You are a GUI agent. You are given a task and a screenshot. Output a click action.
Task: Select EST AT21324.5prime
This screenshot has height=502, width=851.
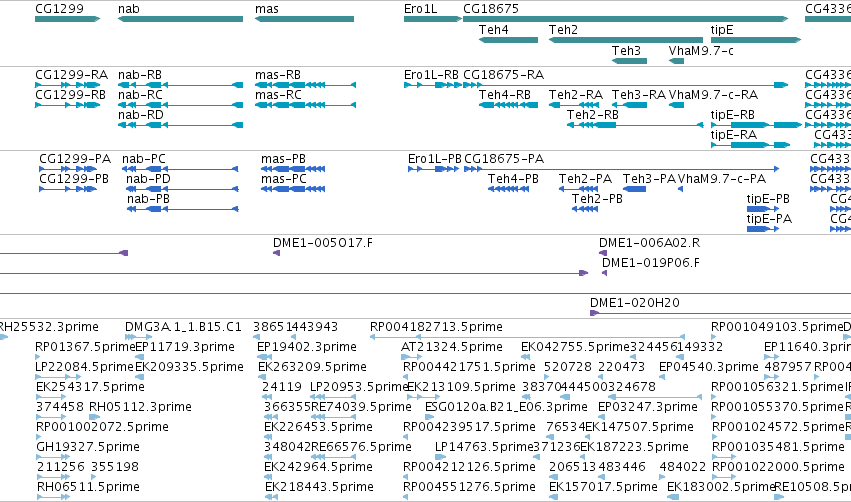point(452,347)
